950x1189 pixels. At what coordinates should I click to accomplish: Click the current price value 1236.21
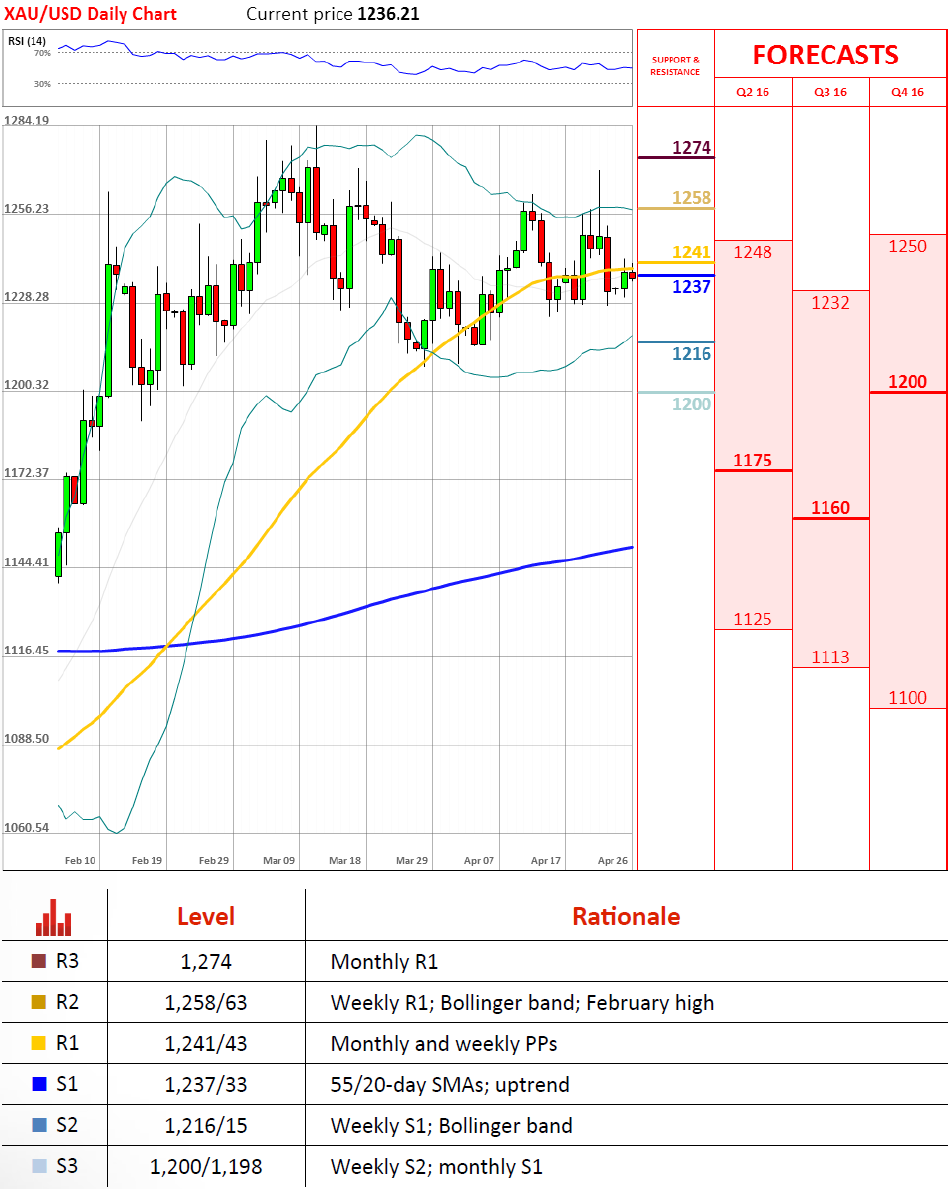[x=388, y=14]
